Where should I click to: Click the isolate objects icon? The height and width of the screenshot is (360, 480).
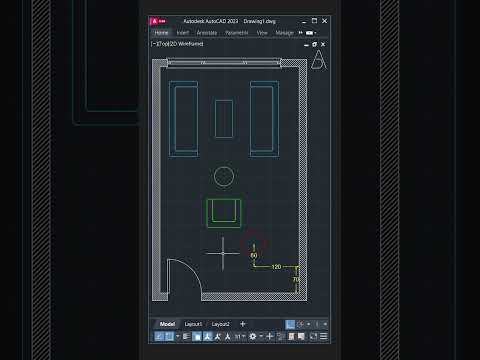(291, 337)
